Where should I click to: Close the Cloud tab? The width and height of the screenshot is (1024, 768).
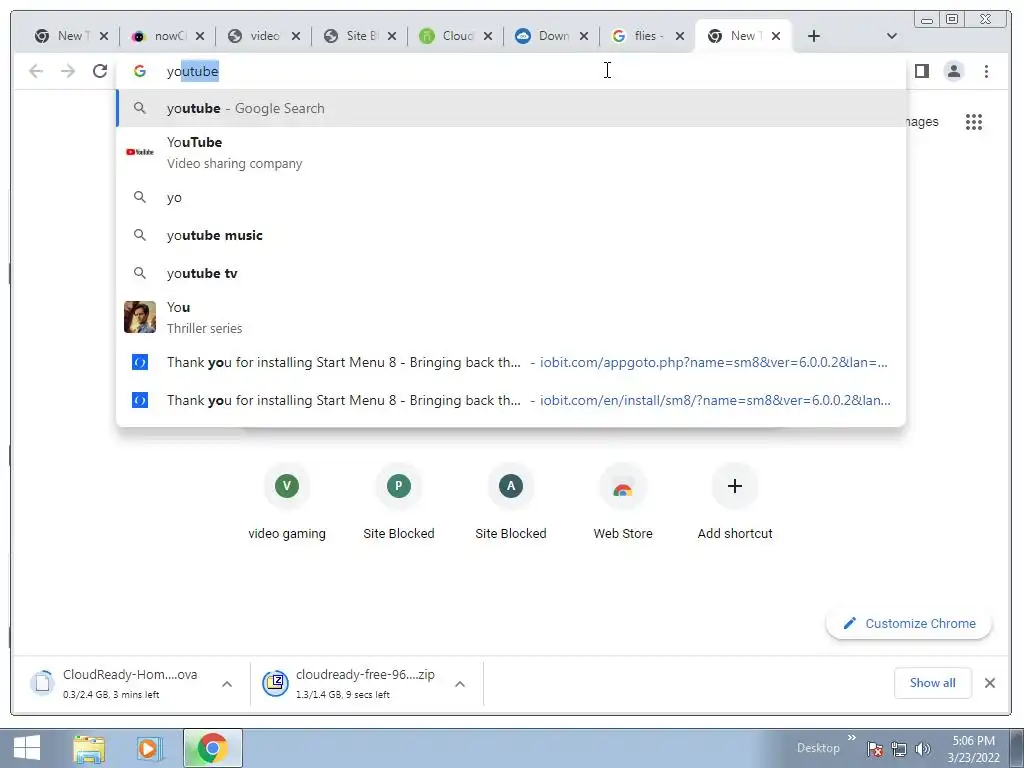(488, 36)
